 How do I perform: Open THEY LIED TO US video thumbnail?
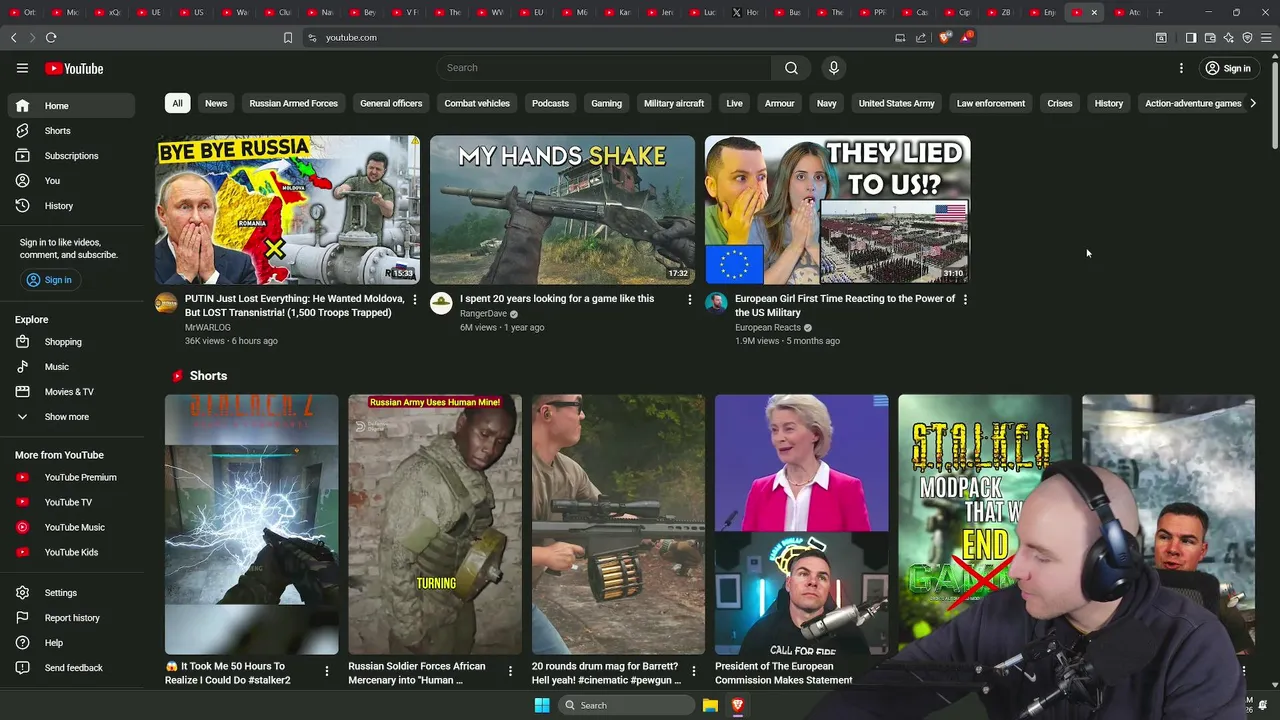[837, 210]
